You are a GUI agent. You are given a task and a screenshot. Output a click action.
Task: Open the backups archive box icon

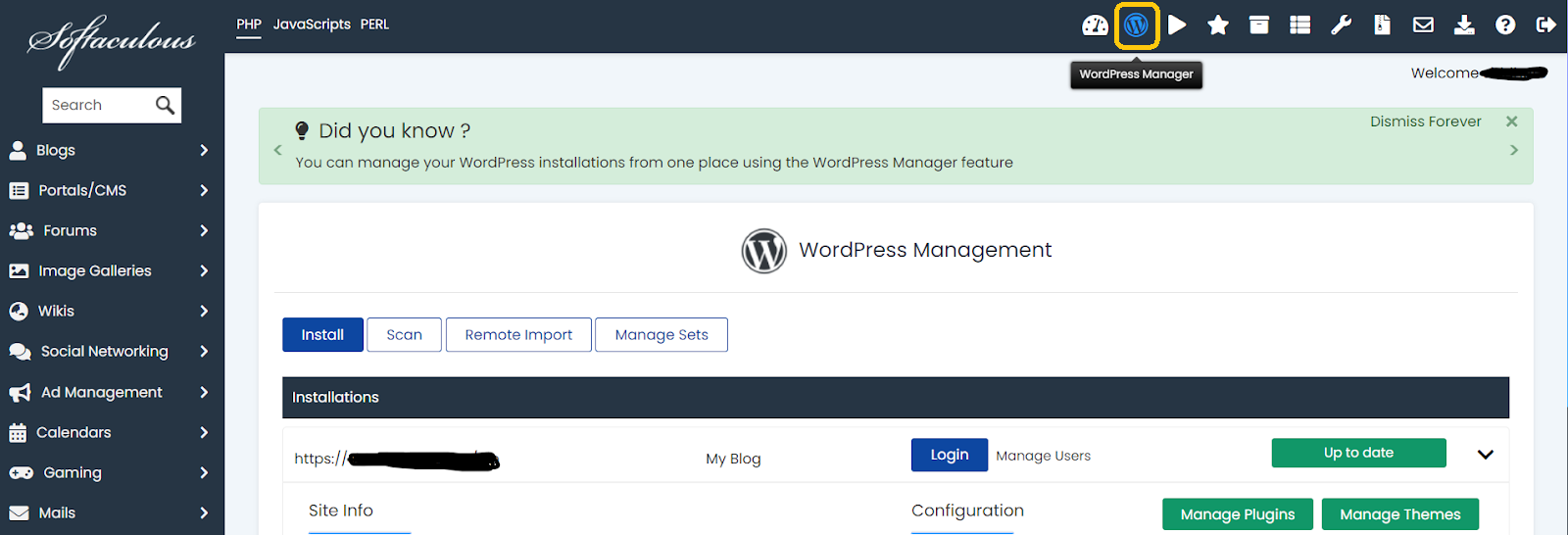point(1259,25)
